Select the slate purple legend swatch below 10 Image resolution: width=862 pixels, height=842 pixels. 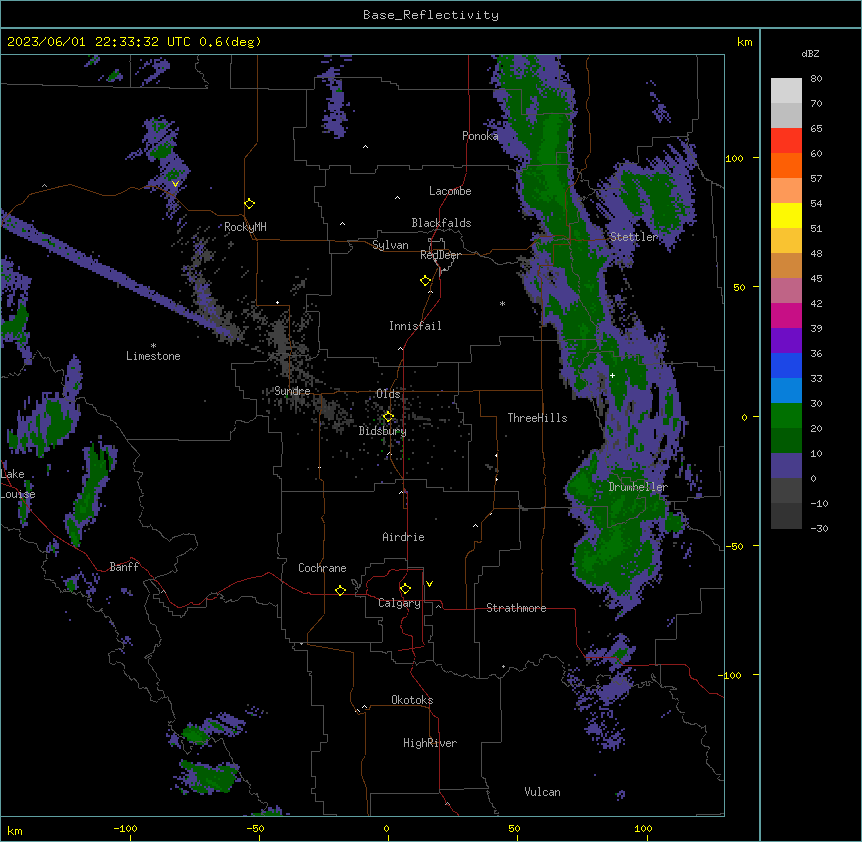[786, 466]
